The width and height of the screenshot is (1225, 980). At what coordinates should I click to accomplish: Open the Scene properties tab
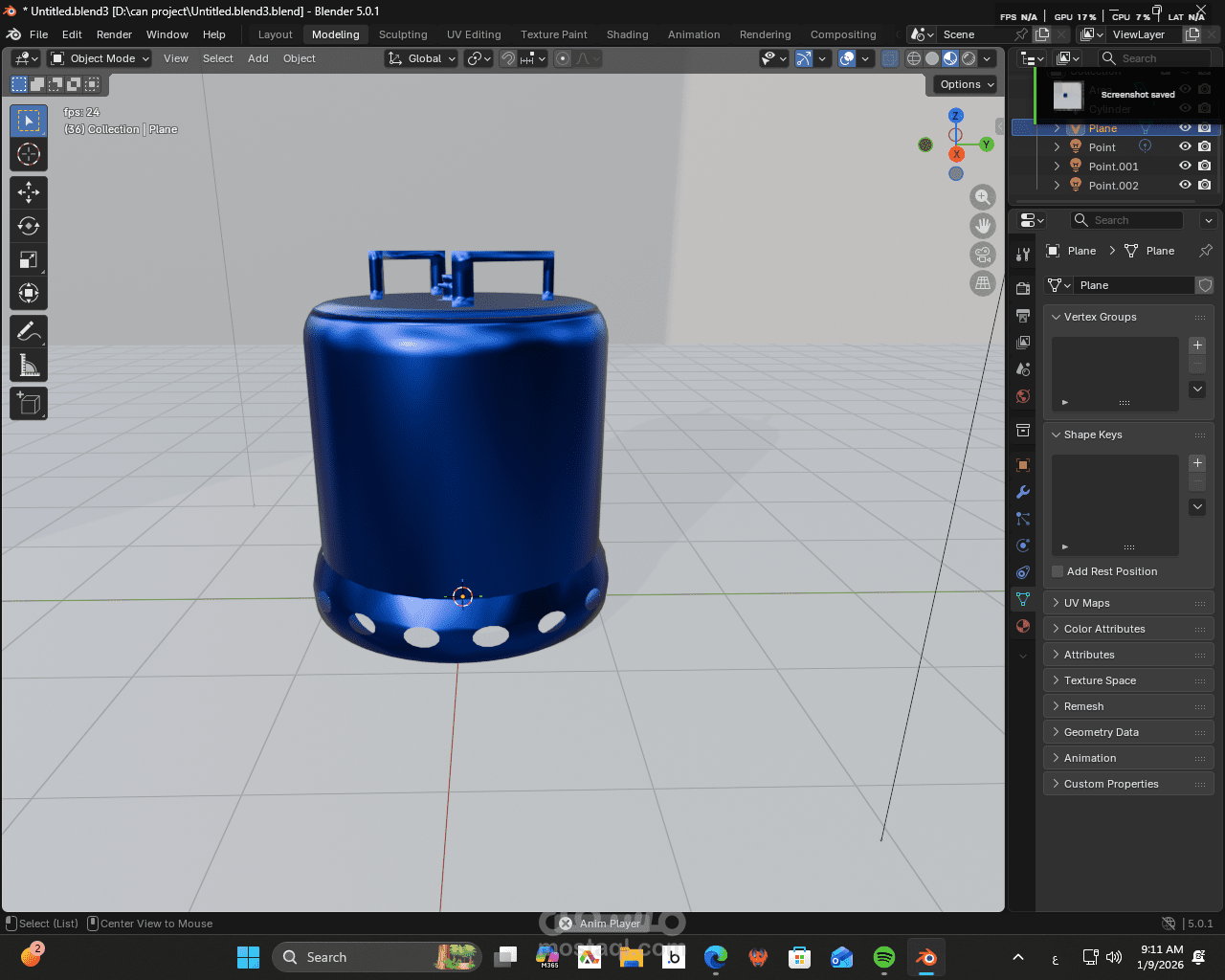point(1023,368)
